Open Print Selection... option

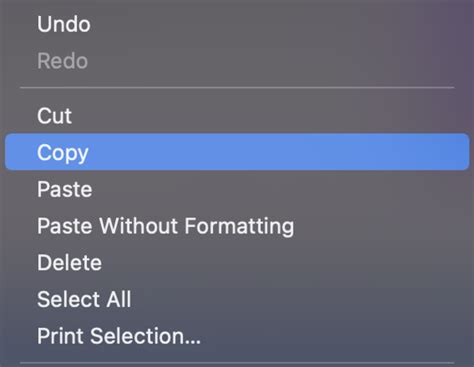pyautogui.click(x=237, y=336)
